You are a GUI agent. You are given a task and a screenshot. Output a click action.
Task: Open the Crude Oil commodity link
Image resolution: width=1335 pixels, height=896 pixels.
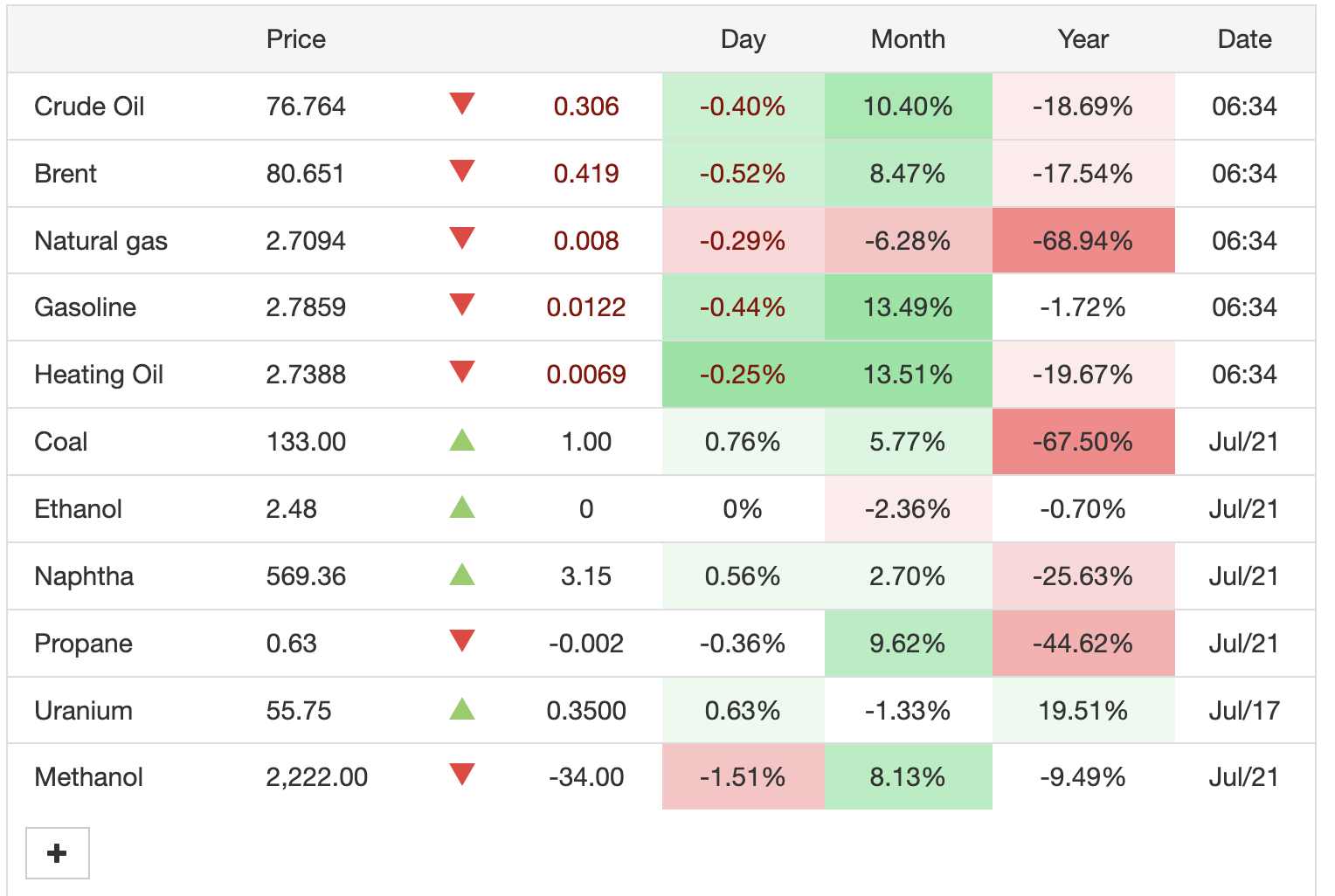point(89,107)
